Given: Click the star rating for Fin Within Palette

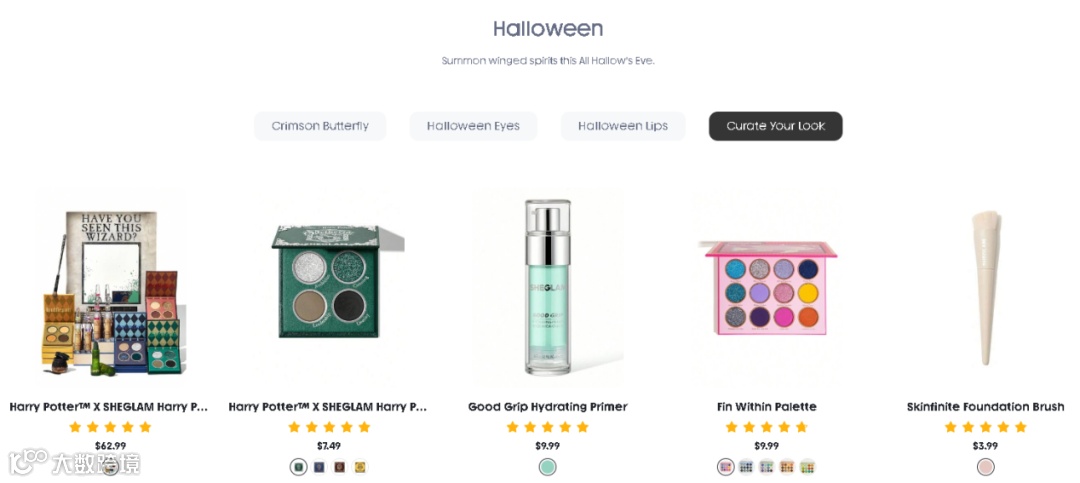Looking at the screenshot, I should pyautogui.click(x=767, y=427).
